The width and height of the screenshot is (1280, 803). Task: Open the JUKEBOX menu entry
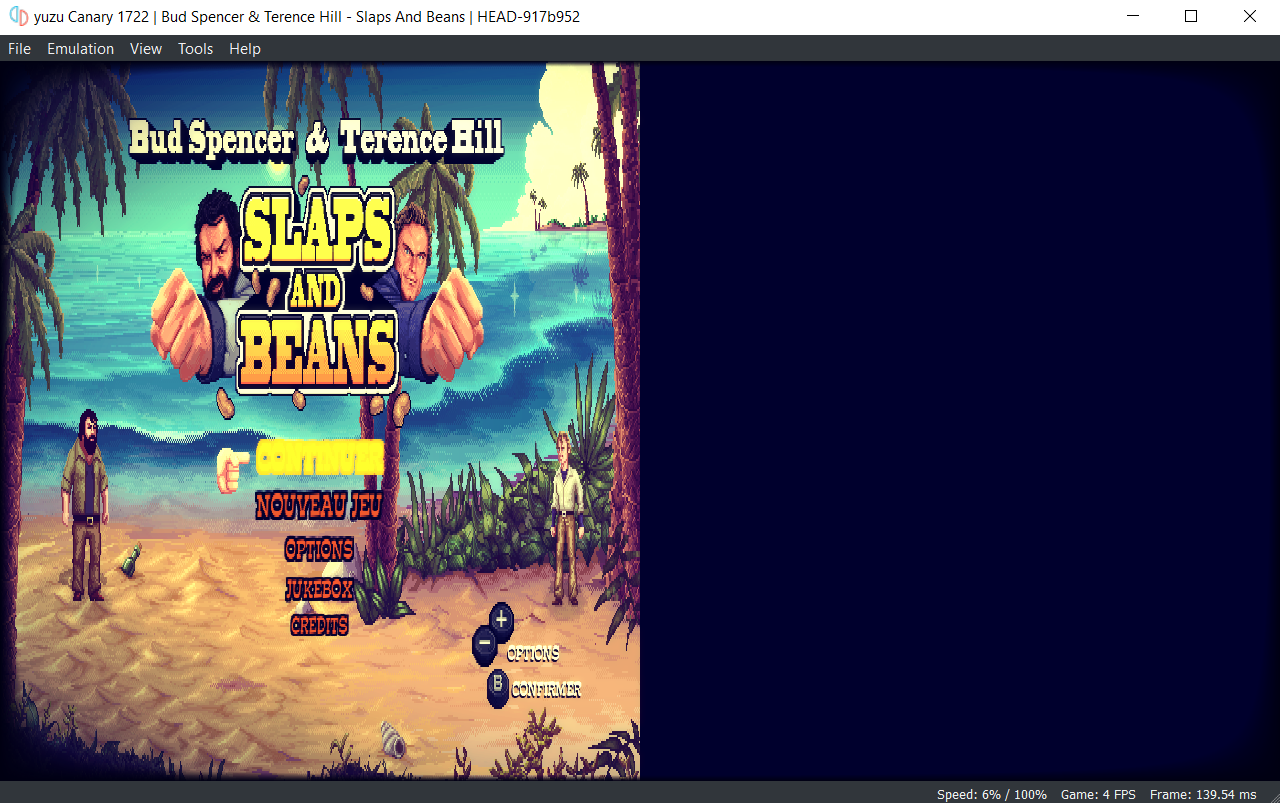319,589
